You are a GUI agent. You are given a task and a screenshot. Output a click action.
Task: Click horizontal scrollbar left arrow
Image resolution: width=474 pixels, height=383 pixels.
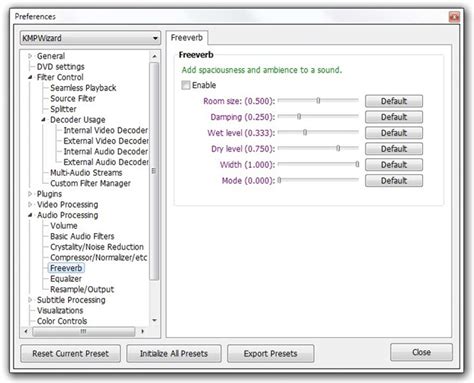click(26, 331)
